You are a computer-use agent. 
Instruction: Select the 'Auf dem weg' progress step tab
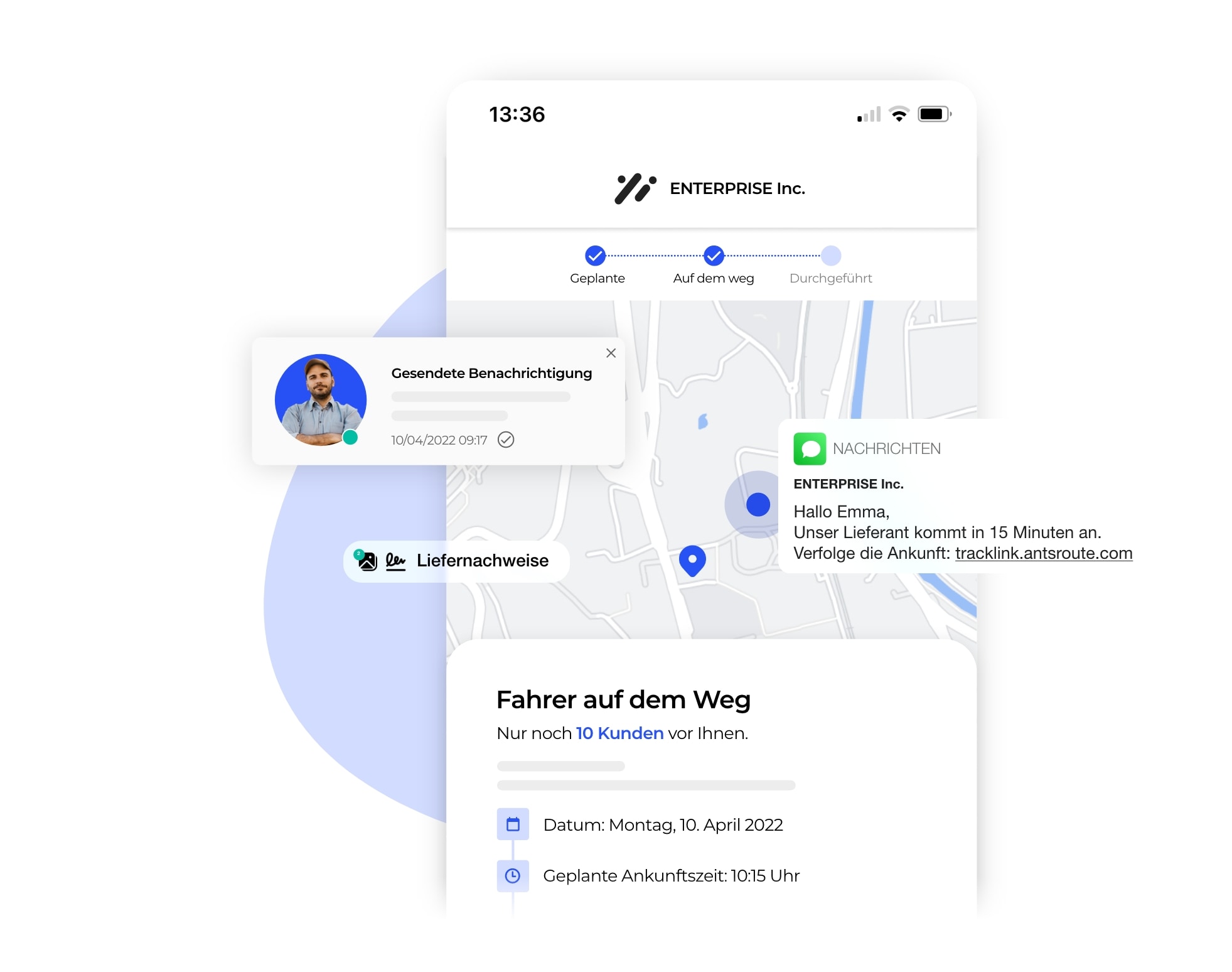713,264
